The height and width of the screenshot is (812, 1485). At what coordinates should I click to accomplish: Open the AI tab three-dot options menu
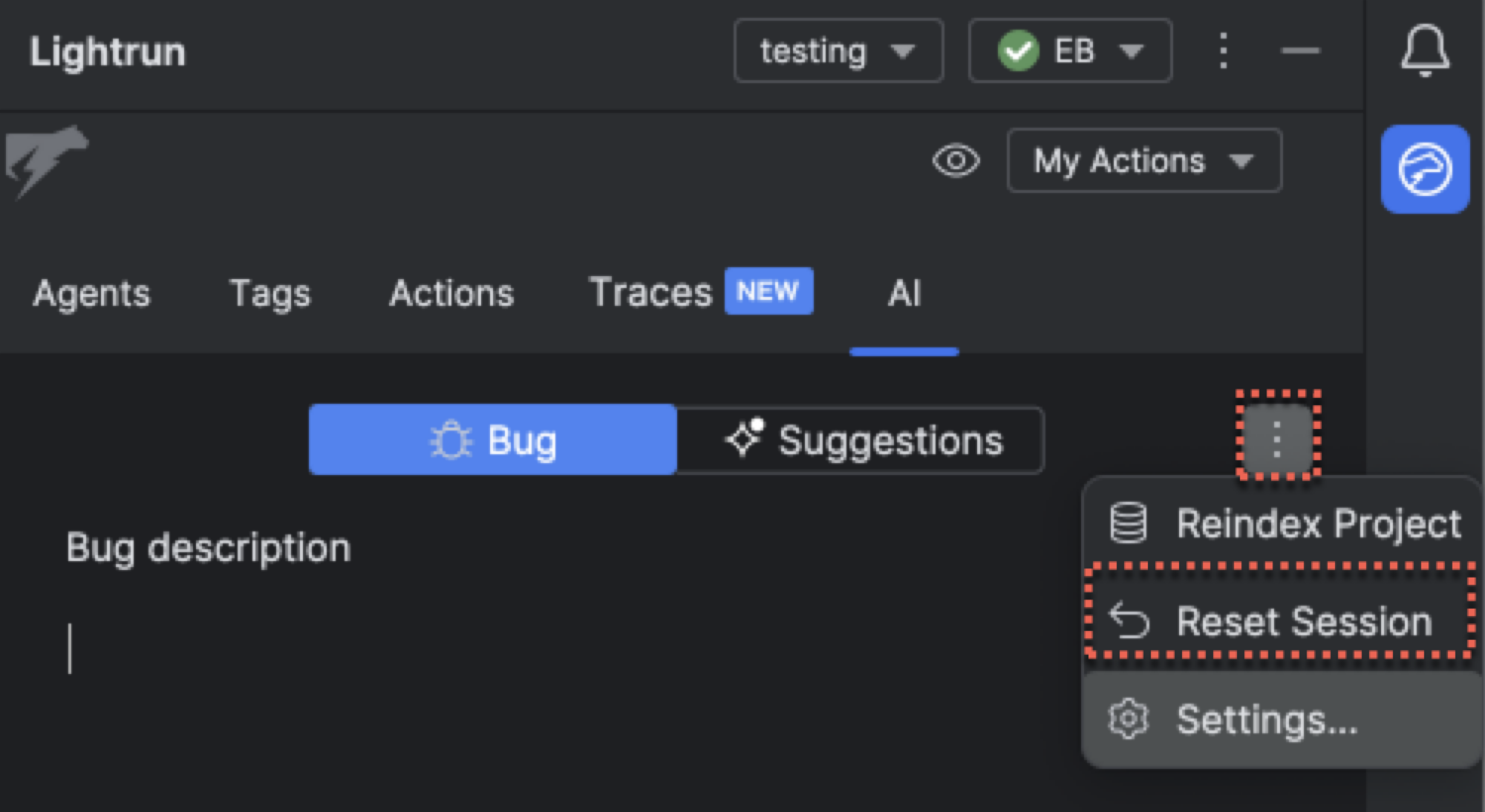(x=1277, y=439)
